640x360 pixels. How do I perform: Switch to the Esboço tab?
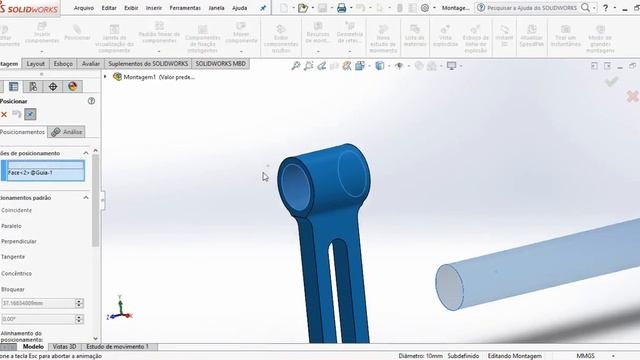click(63, 64)
